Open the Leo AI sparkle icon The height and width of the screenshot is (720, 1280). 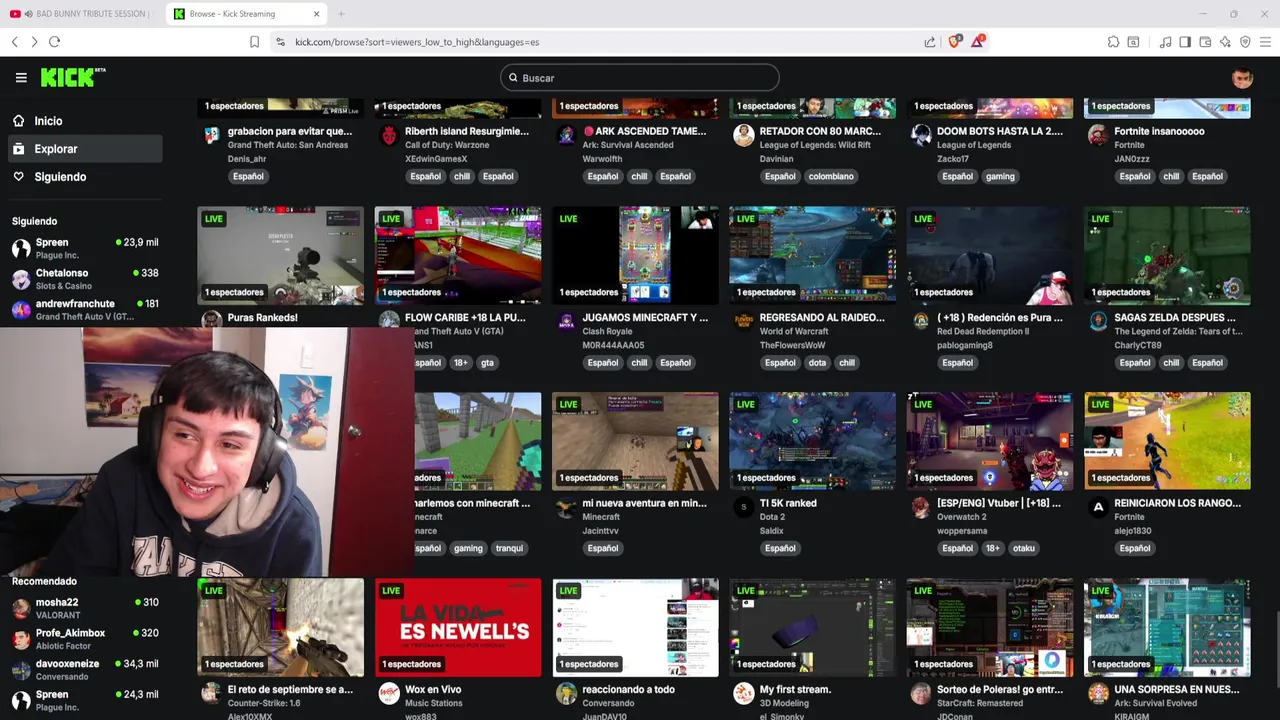pyautogui.click(x=1225, y=42)
